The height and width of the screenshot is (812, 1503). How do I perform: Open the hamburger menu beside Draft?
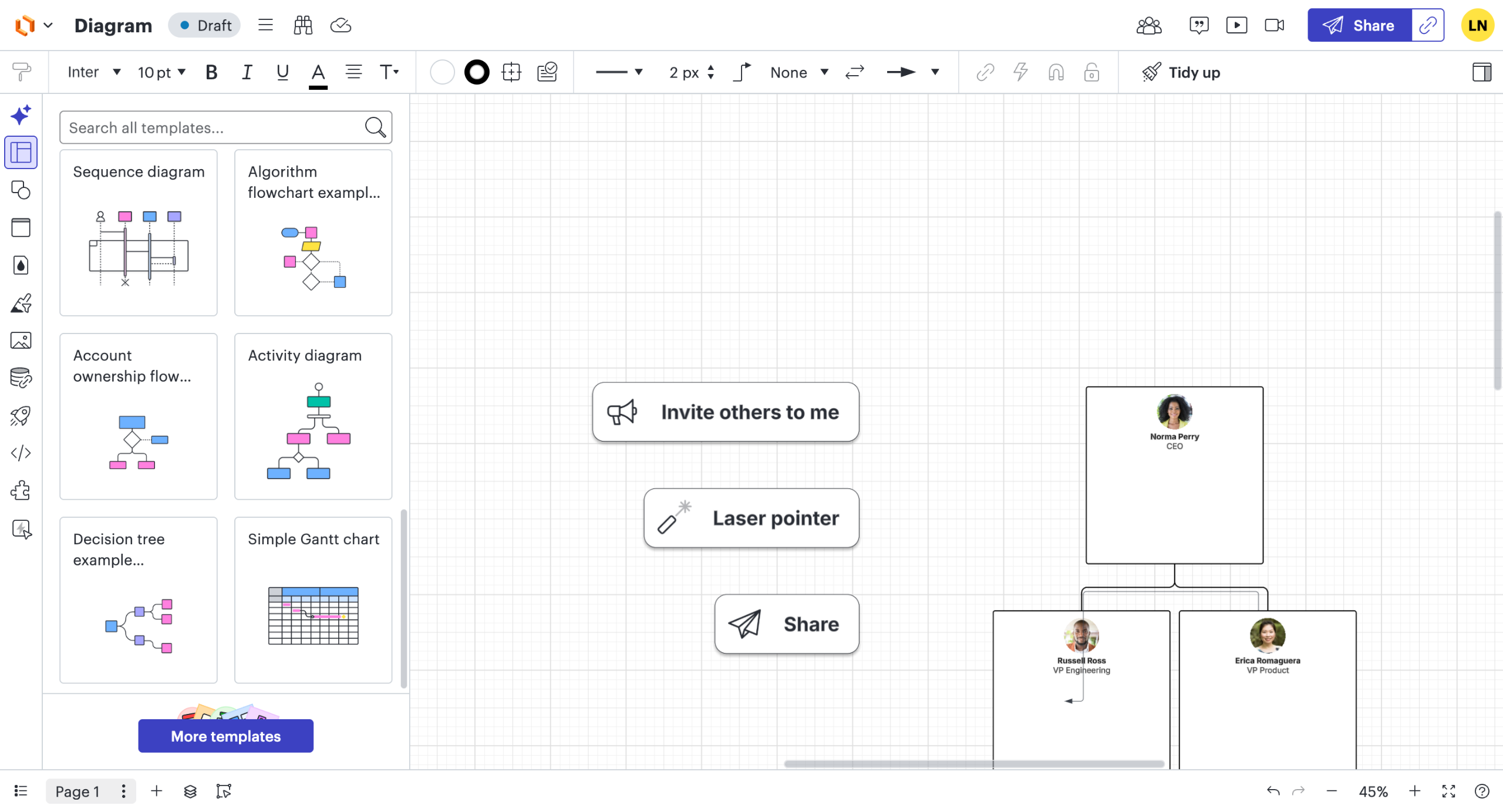coord(265,25)
